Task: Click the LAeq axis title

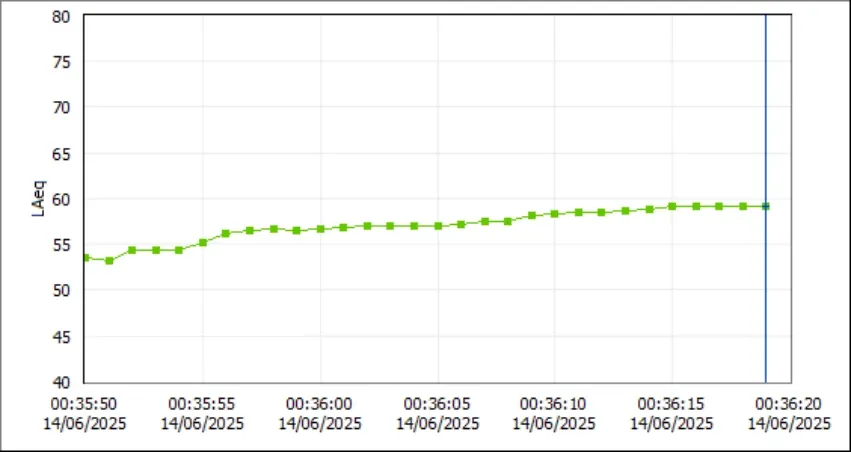Action: (x=39, y=199)
